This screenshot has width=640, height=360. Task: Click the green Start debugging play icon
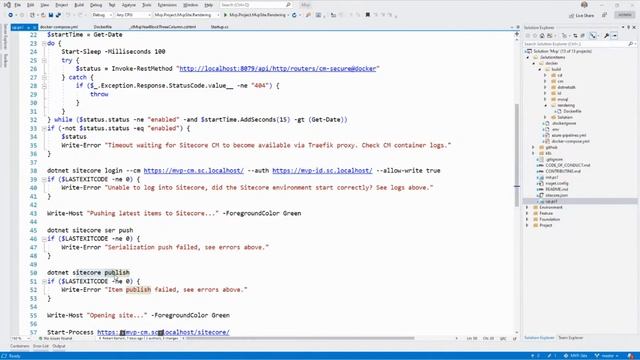pos(225,15)
